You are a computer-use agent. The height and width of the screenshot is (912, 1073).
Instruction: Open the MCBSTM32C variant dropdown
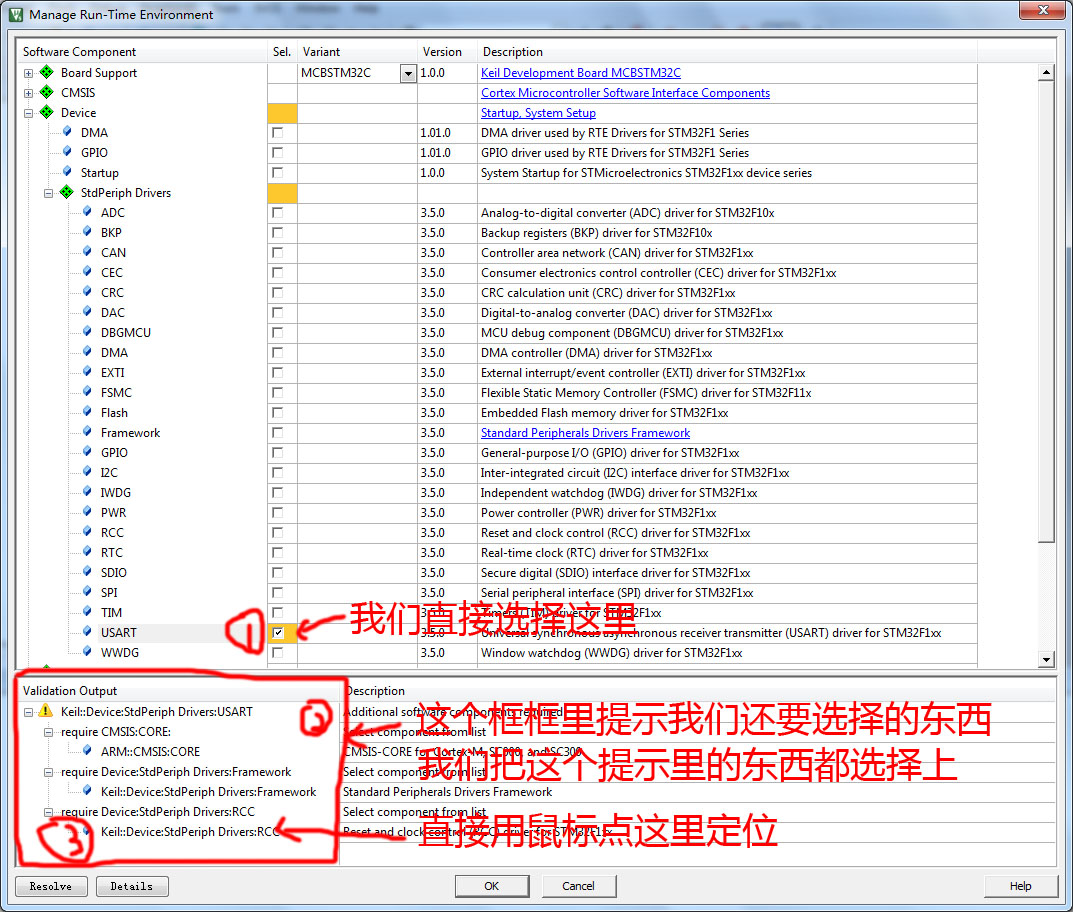[408, 73]
